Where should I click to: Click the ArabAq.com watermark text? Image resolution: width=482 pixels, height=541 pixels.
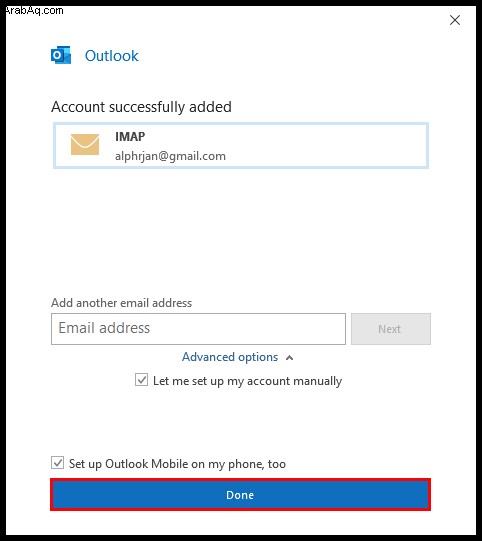(x=34, y=10)
